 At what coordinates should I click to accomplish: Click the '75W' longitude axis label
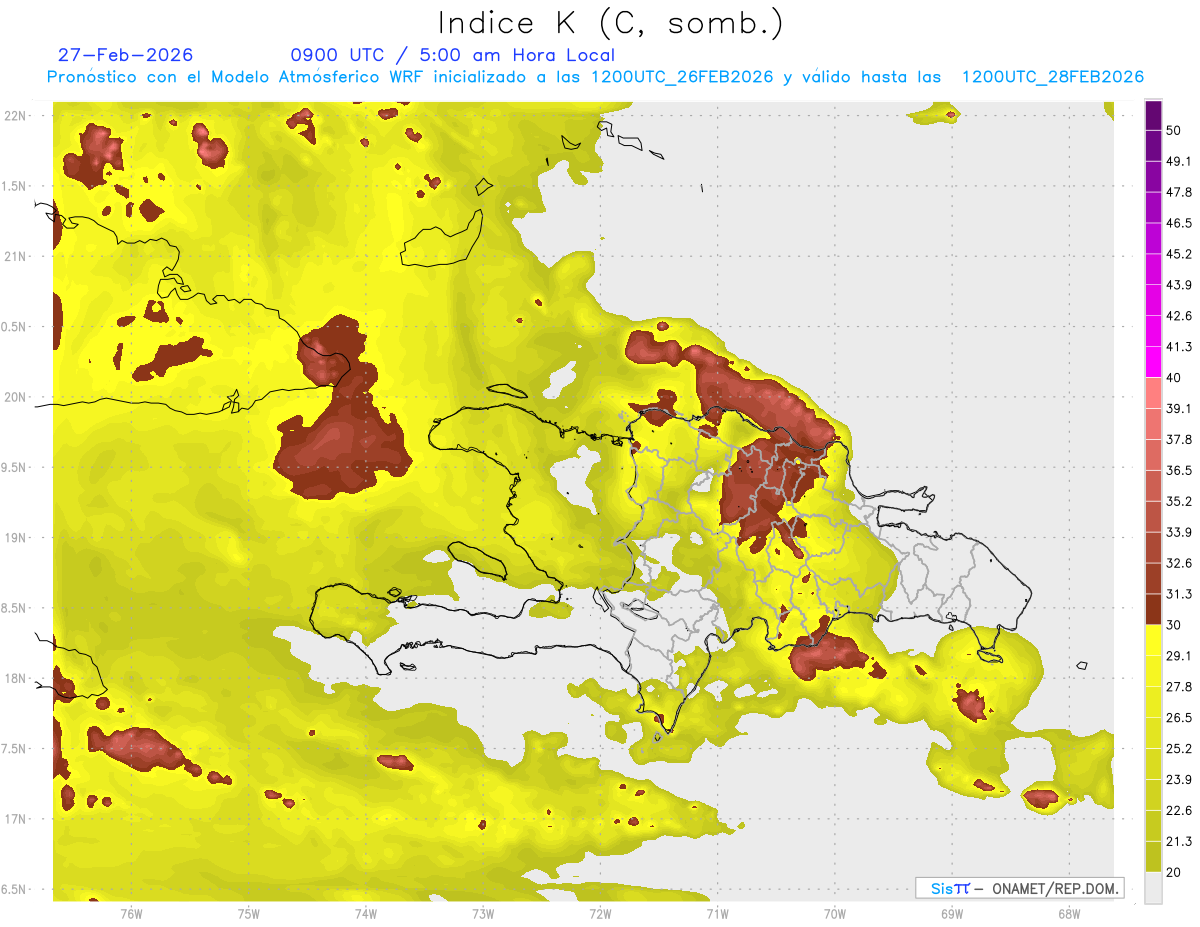pos(248,913)
